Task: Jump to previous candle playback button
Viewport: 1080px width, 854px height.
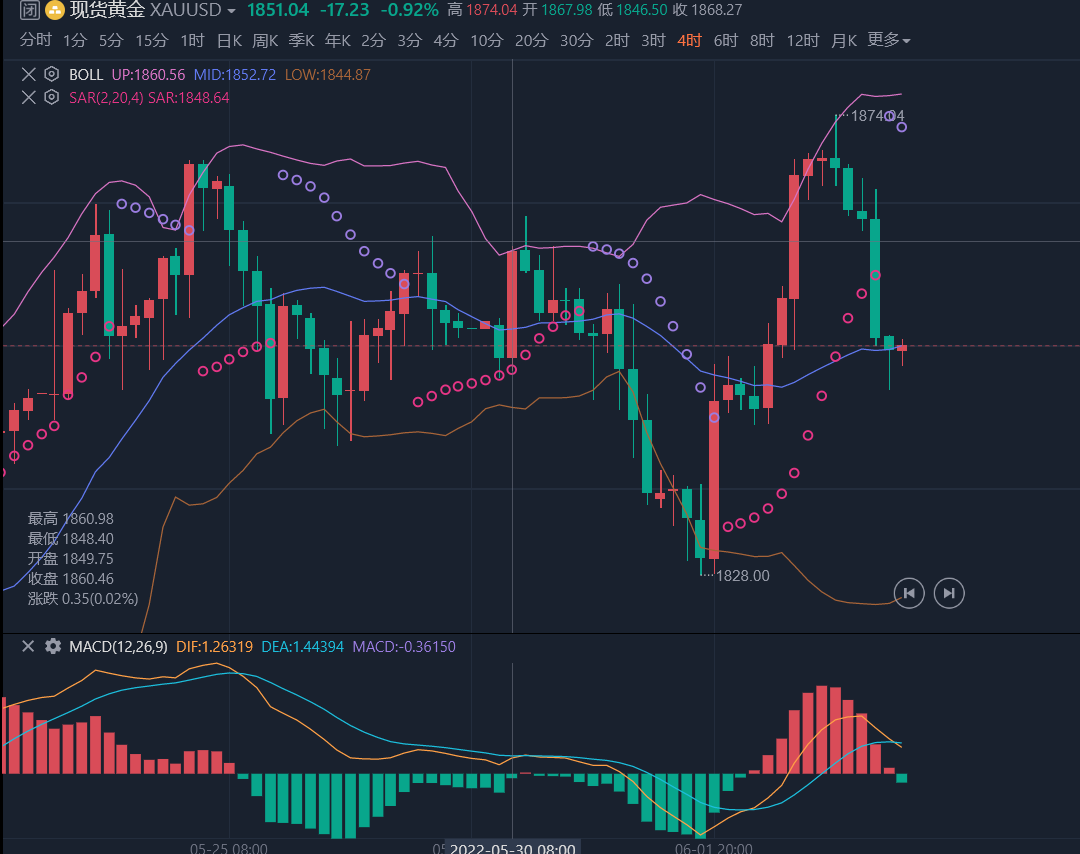Action: pos(908,593)
